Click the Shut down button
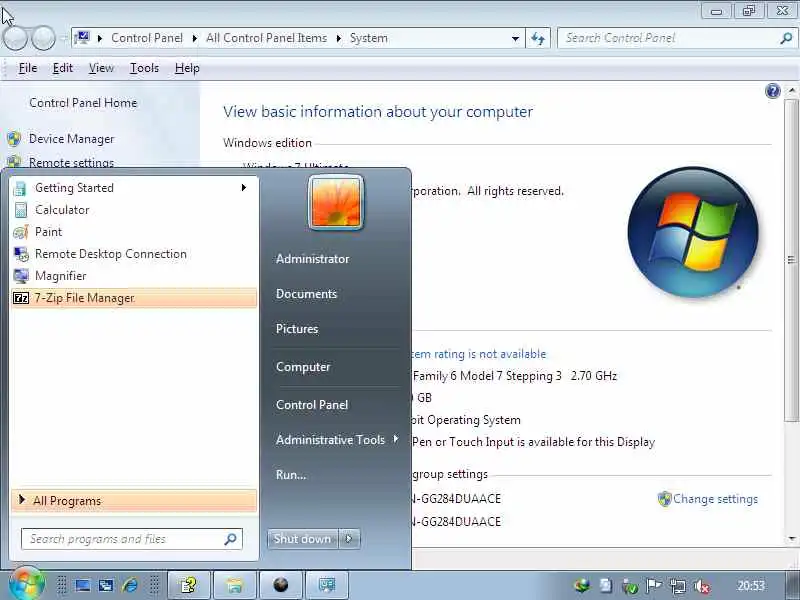 tap(303, 539)
